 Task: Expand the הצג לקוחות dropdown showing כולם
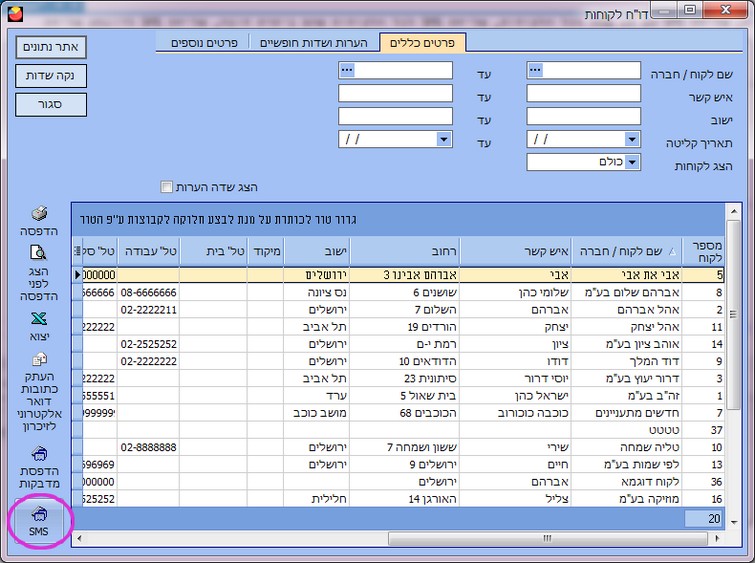632,162
